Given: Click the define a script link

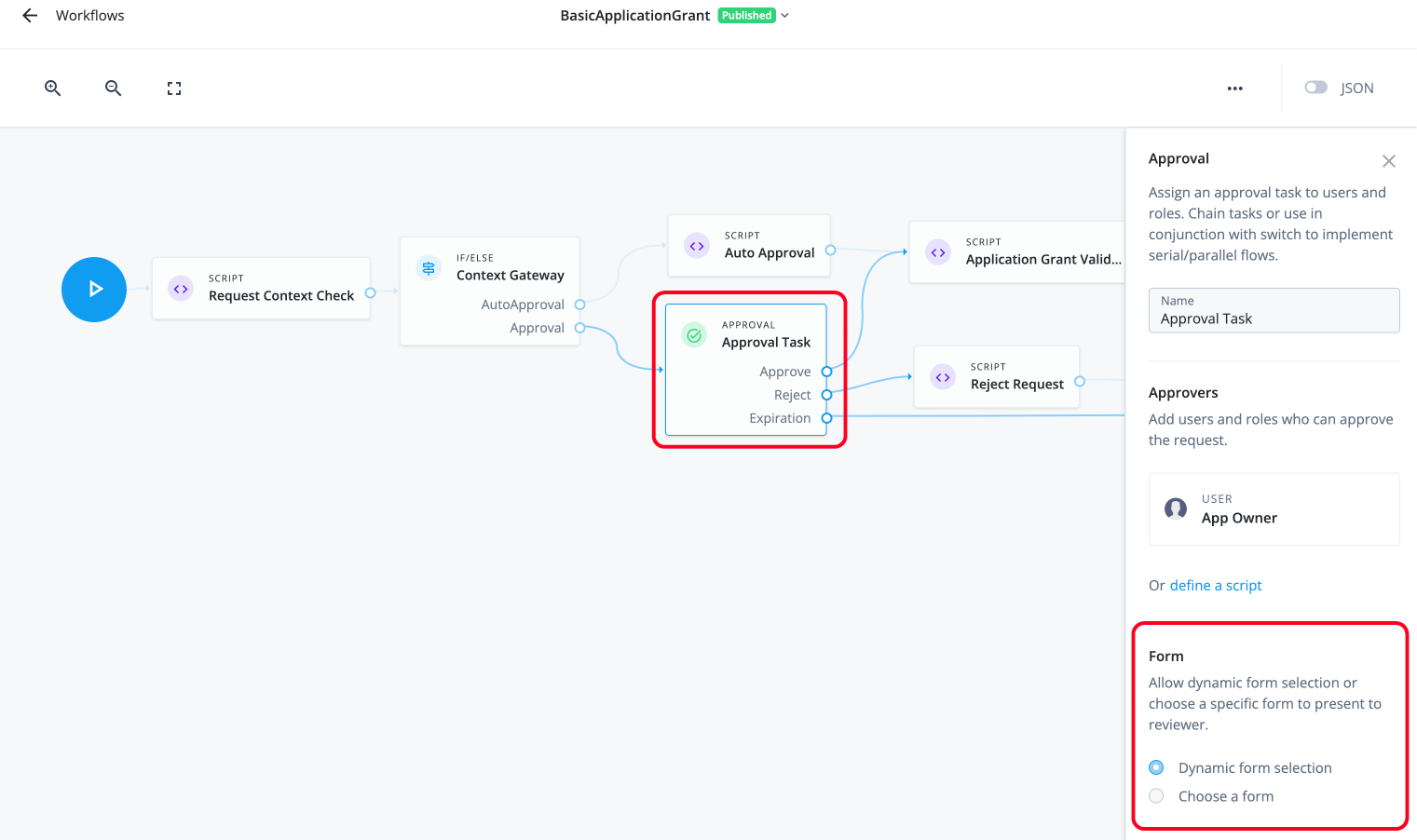Looking at the screenshot, I should tap(1216, 585).
